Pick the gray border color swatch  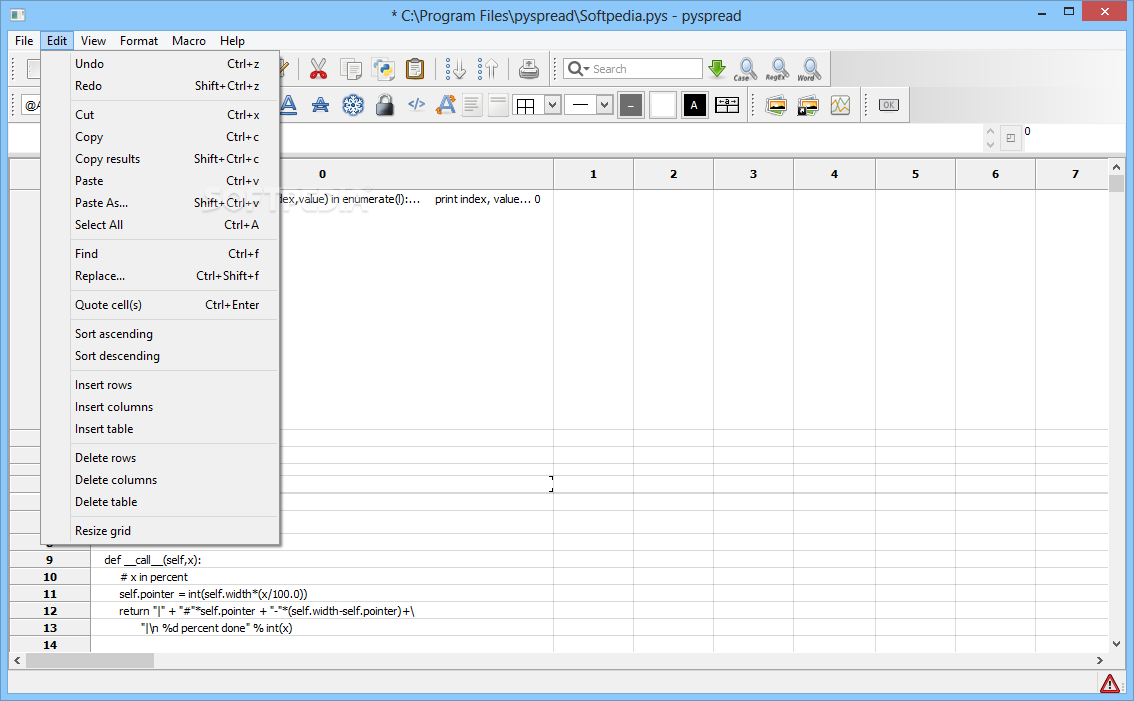631,105
